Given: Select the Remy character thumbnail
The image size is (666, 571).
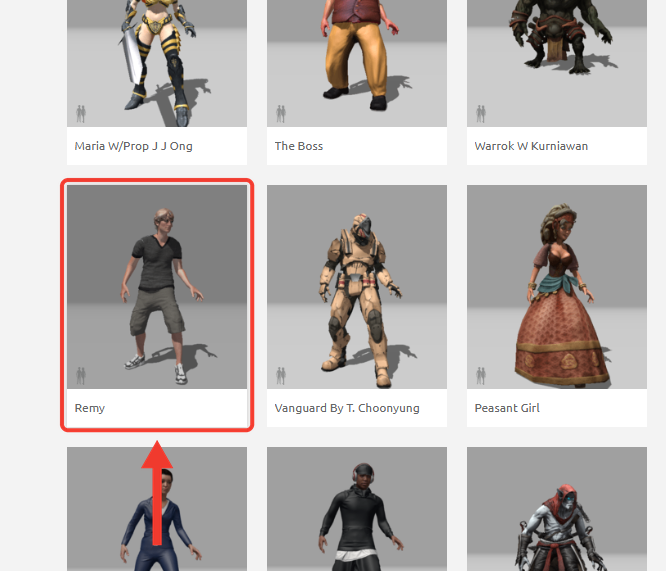Looking at the screenshot, I should (157, 287).
